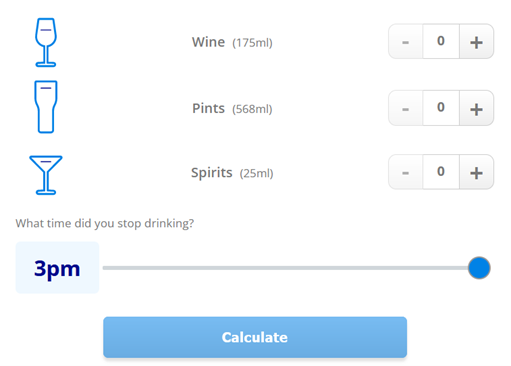Hit the Calculate button
Viewport: 511px width, 366px height.
pos(255,337)
